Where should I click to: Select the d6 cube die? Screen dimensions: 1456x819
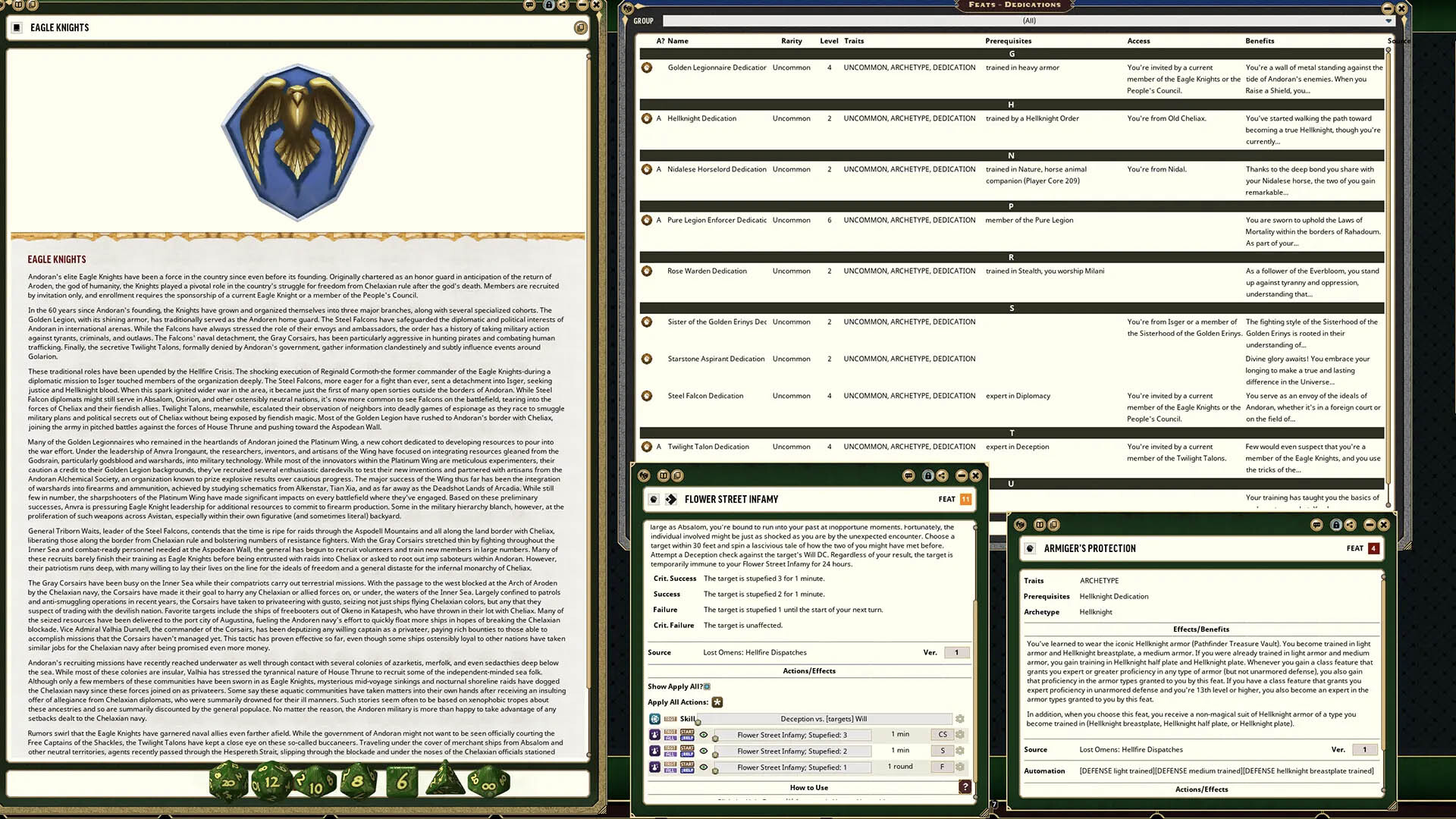402,782
